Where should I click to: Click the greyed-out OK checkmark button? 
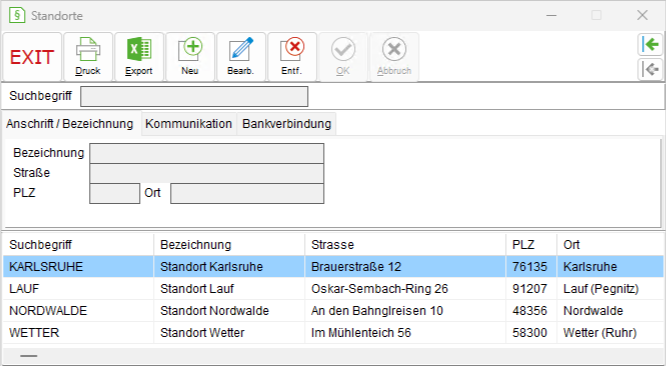(343, 57)
